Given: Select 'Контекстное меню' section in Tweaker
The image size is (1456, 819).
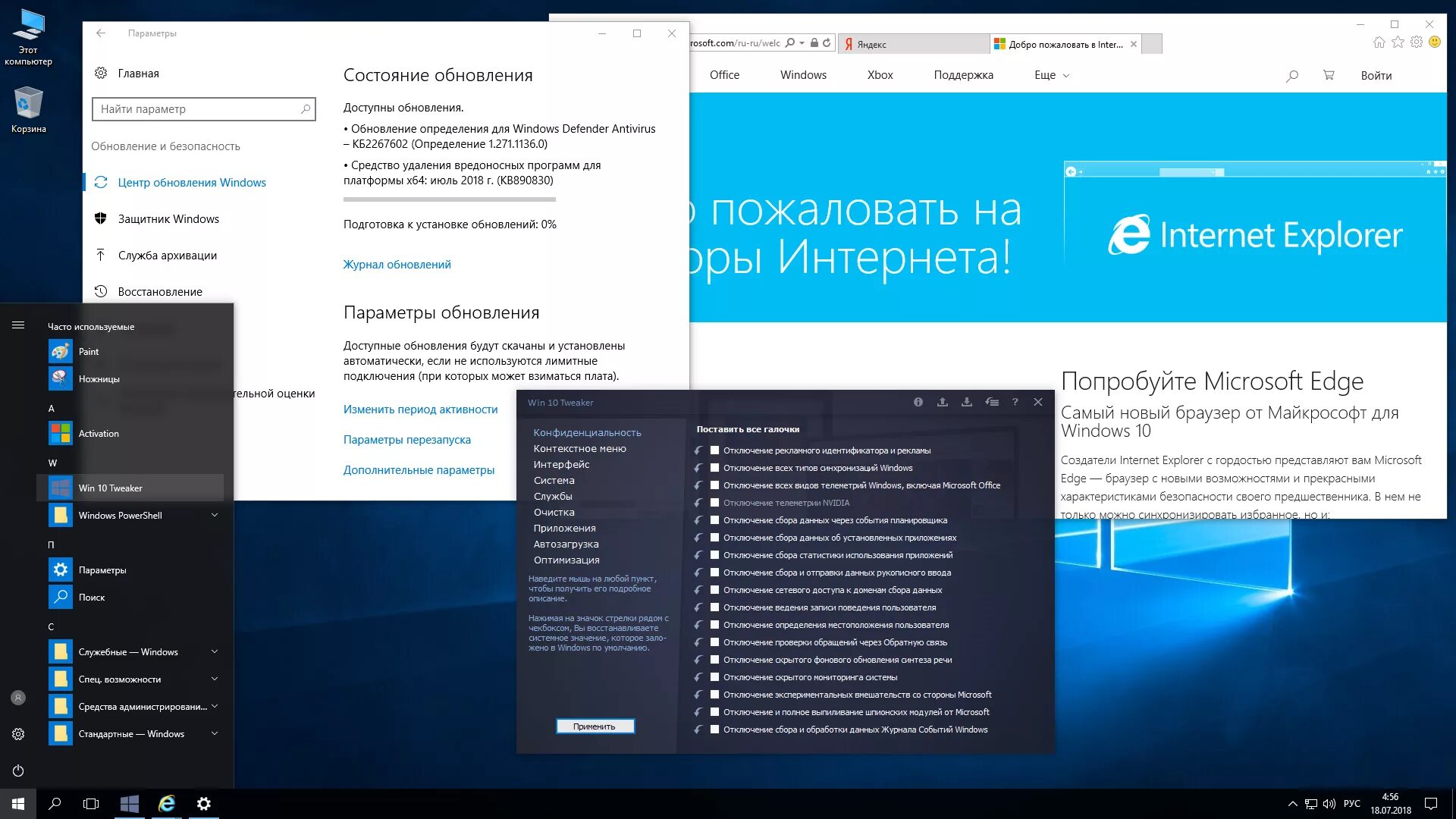Looking at the screenshot, I should tap(579, 448).
